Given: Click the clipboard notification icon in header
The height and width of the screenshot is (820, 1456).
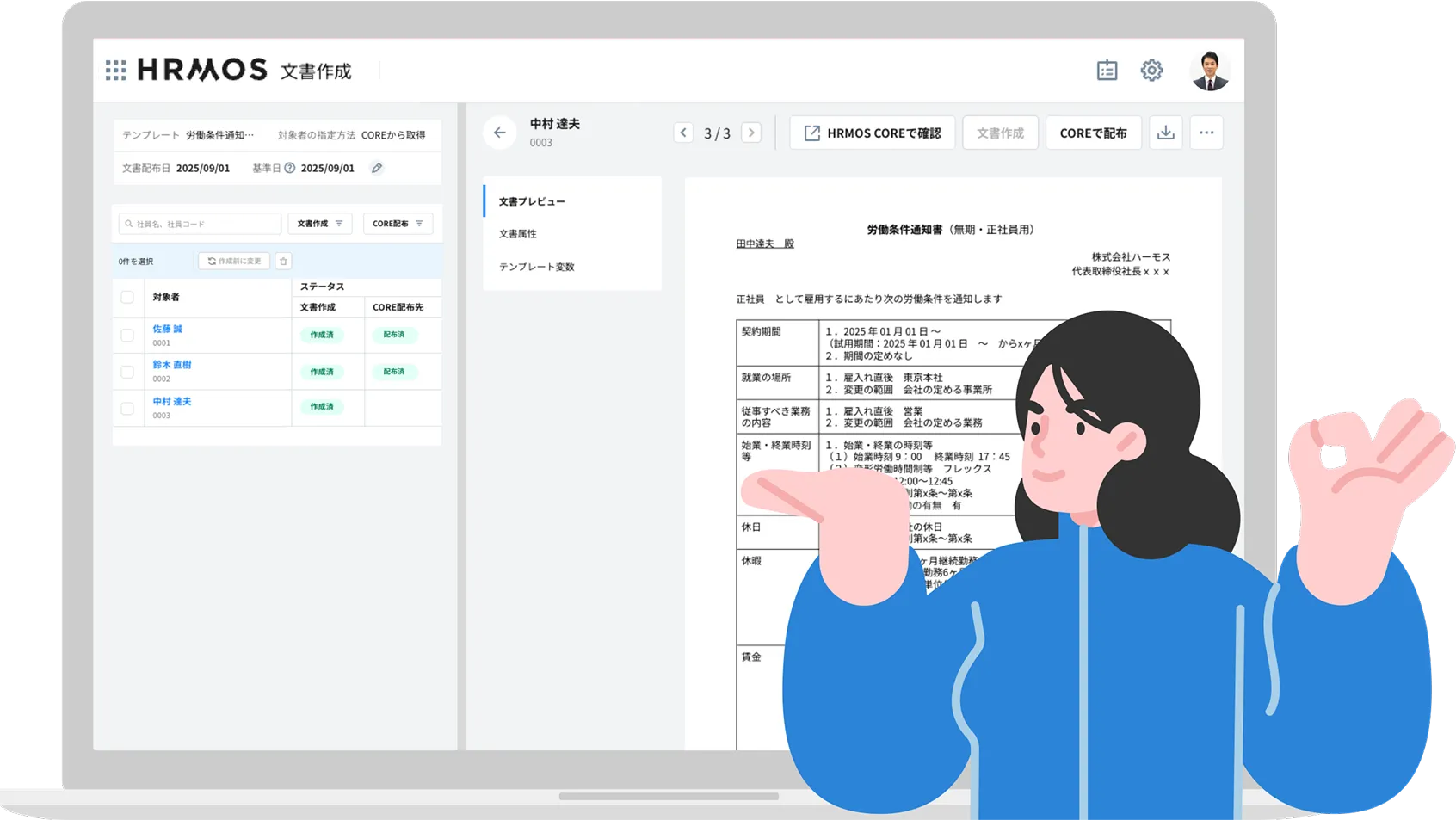Looking at the screenshot, I should click(1107, 70).
